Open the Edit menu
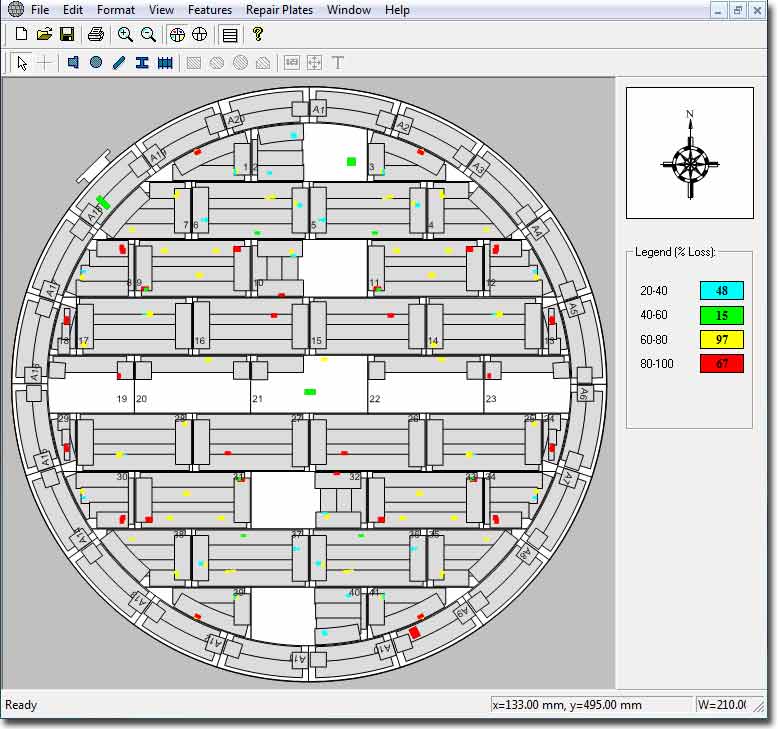778x729 pixels. click(x=73, y=10)
